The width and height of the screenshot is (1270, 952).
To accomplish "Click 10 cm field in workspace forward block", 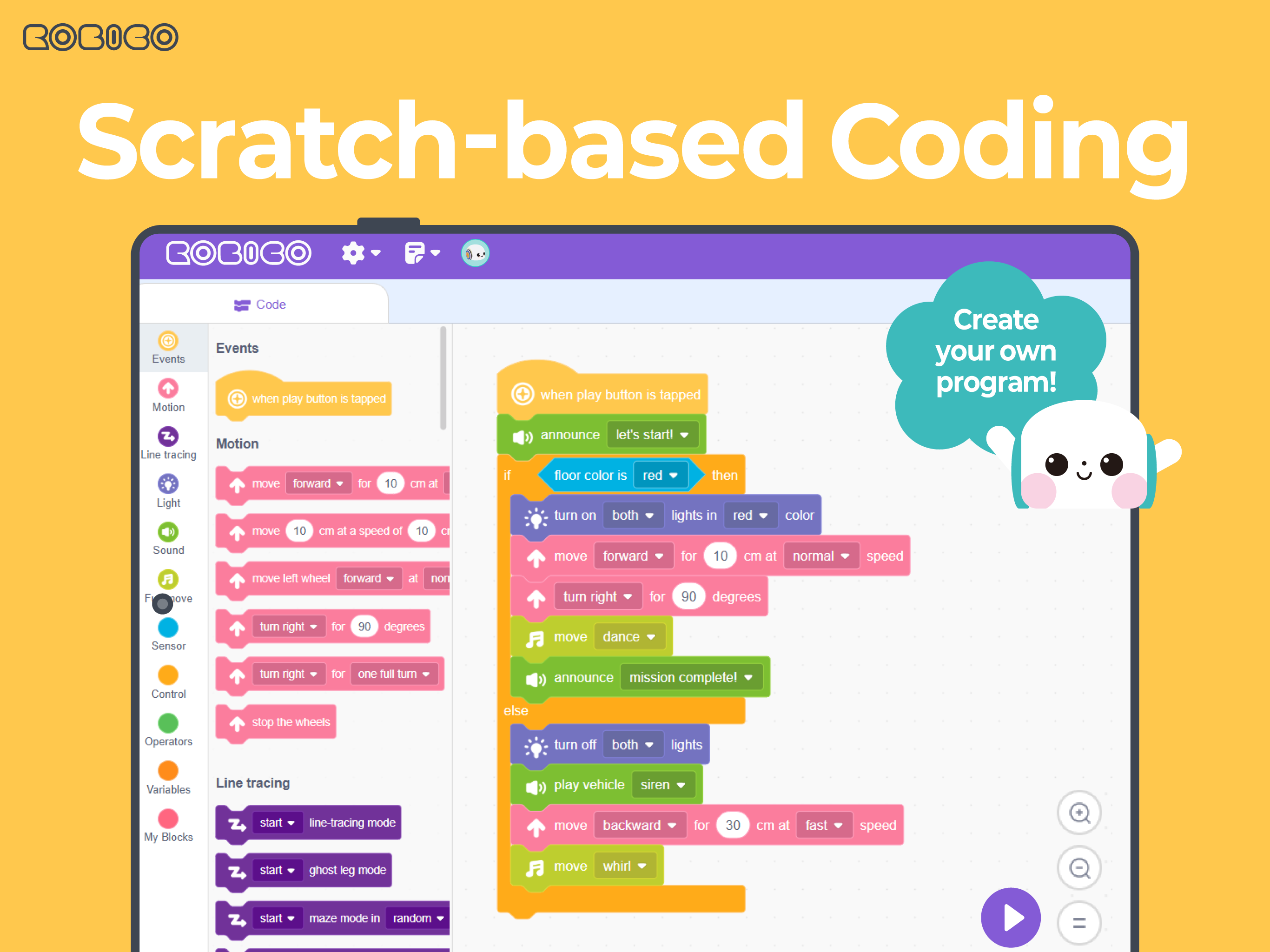I will pyautogui.click(x=720, y=556).
